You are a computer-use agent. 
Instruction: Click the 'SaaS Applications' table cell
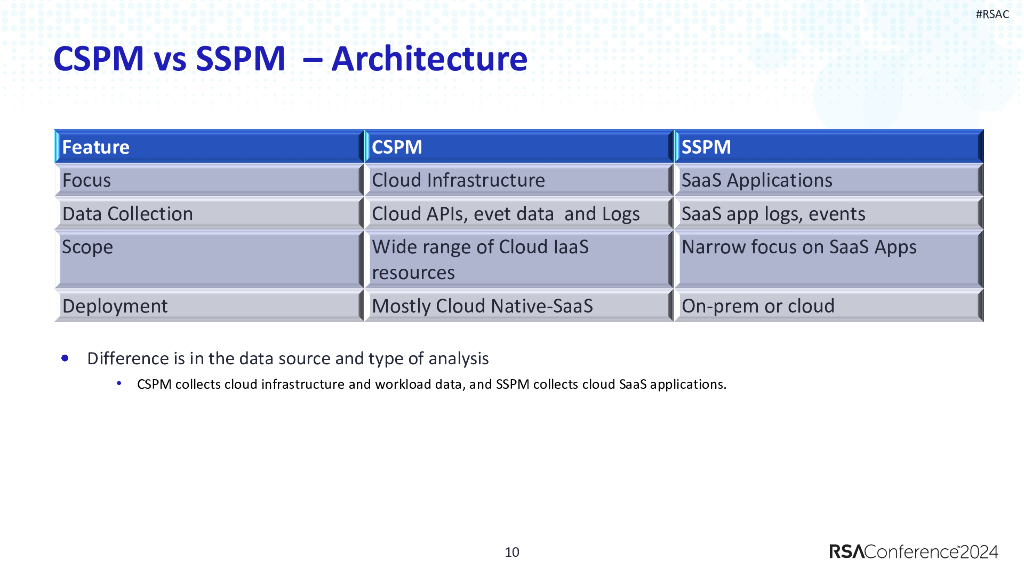point(829,180)
